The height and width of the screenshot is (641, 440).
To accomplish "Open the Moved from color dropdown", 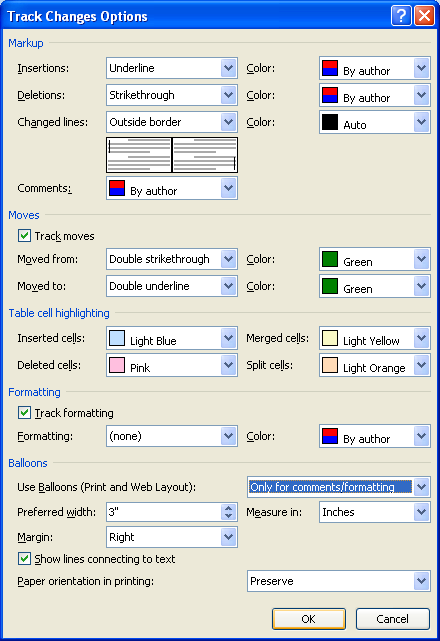I will pyautogui.click(x=375, y=259).
